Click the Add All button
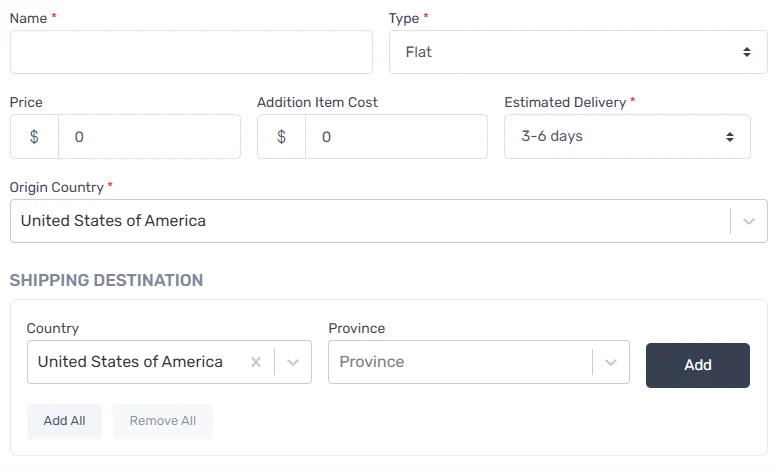Image resolution: width=778 pixels, height=474 pixels. pos(64,421)
